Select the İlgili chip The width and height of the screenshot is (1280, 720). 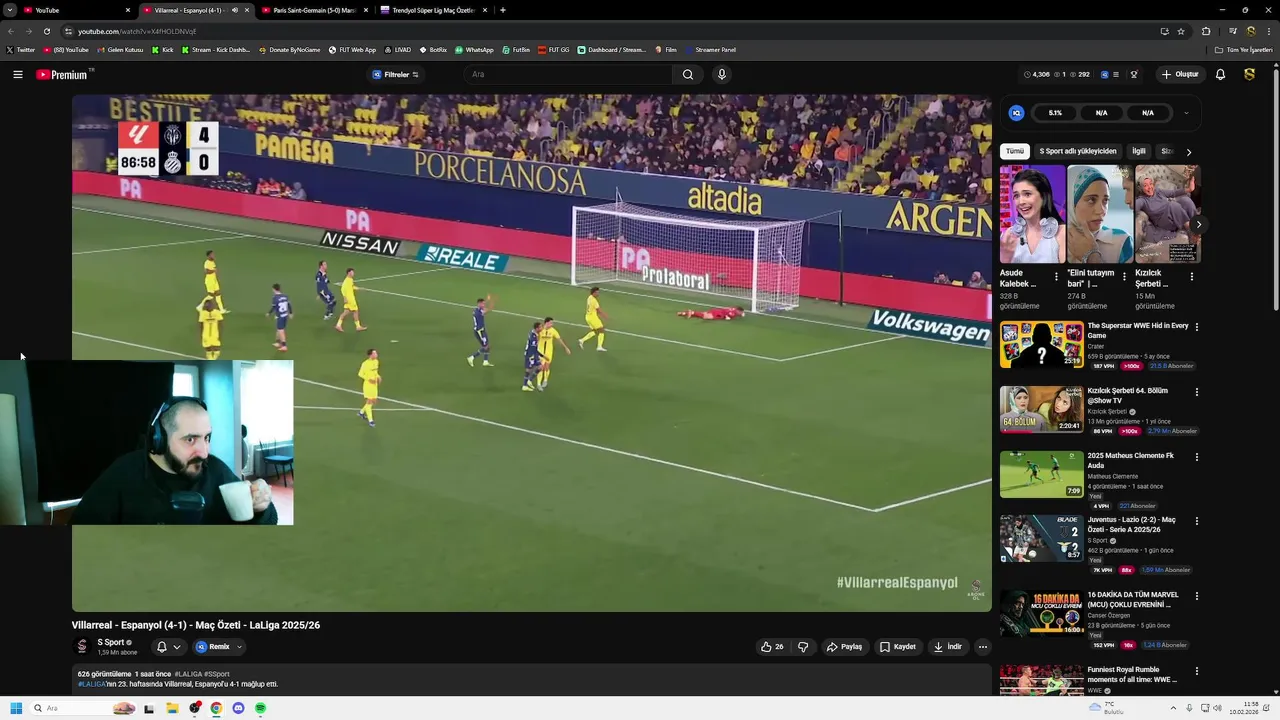tap(1139, 151)
